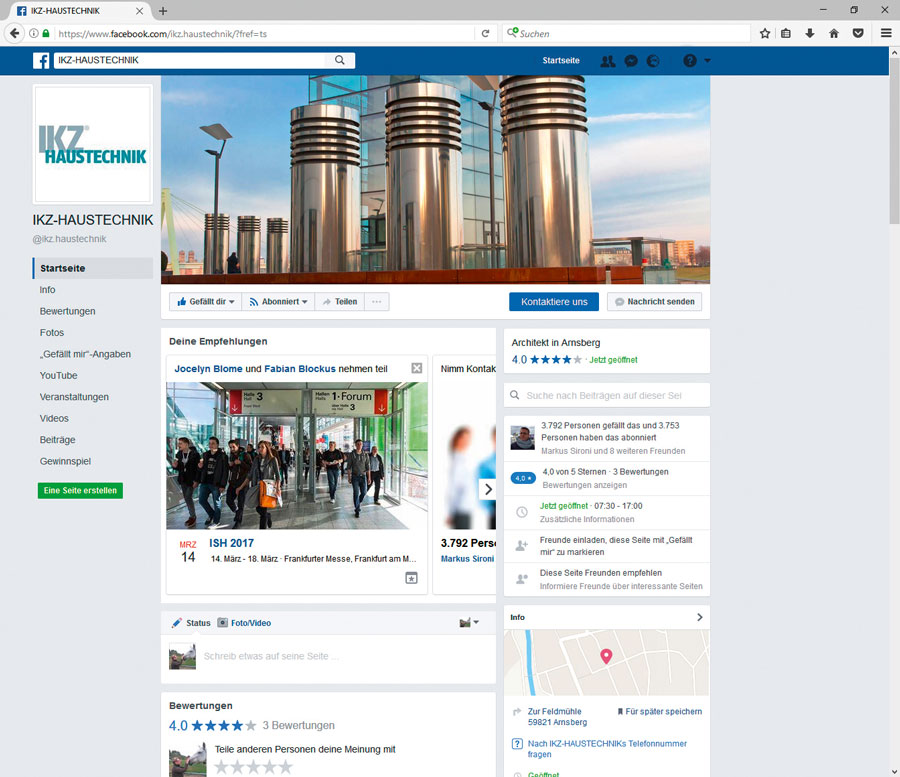The image size is (900, 777).
Task: Open the notifications globe icon
Action: 653,61
